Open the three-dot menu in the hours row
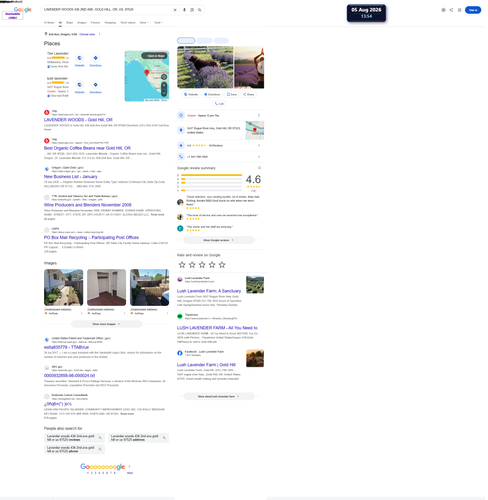This screenshot has height=500, width=488. click(259, 115)
